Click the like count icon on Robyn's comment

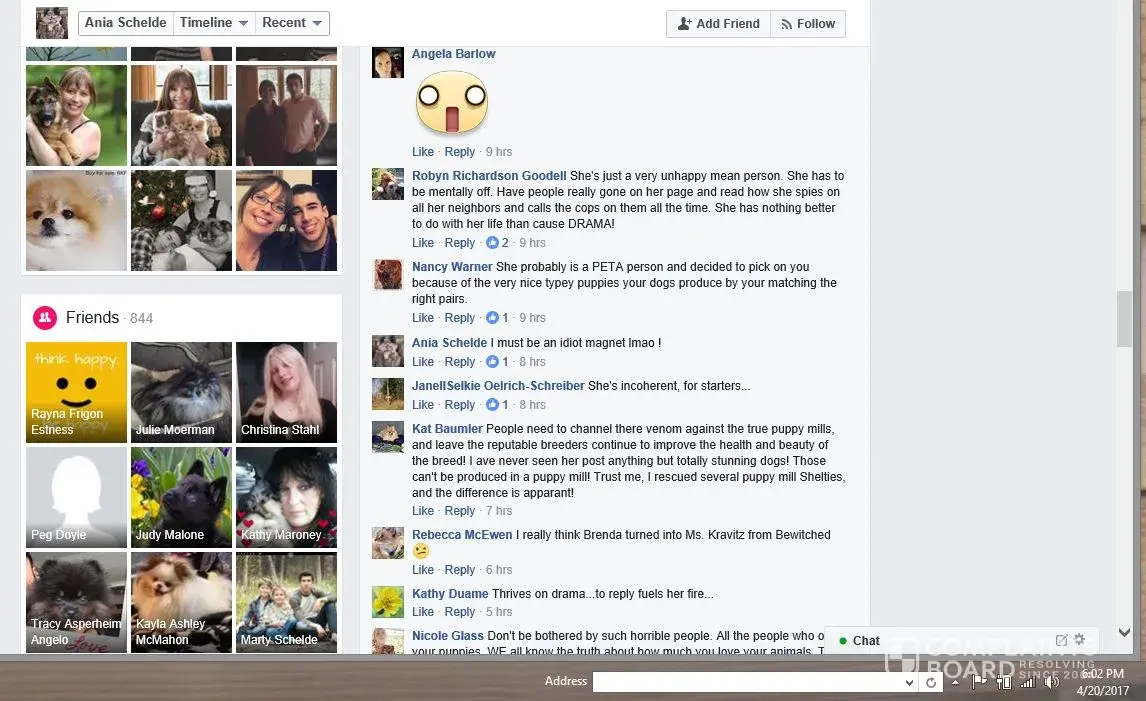493,243
